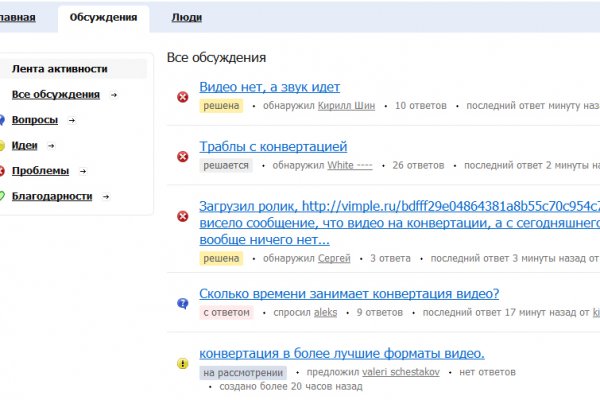Select the "Обсуждения" tab
The image size is (600, 400).
tap(103, 17)
